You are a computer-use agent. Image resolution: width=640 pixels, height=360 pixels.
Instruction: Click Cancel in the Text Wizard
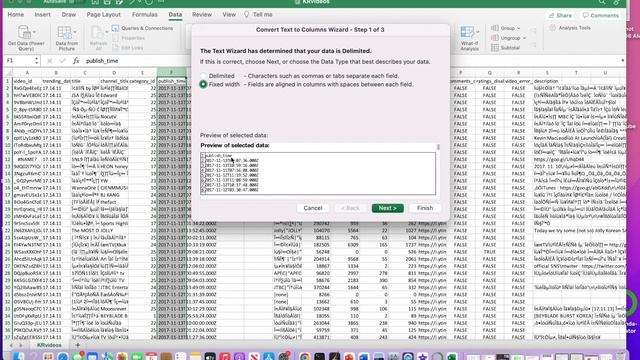(313, 208)
